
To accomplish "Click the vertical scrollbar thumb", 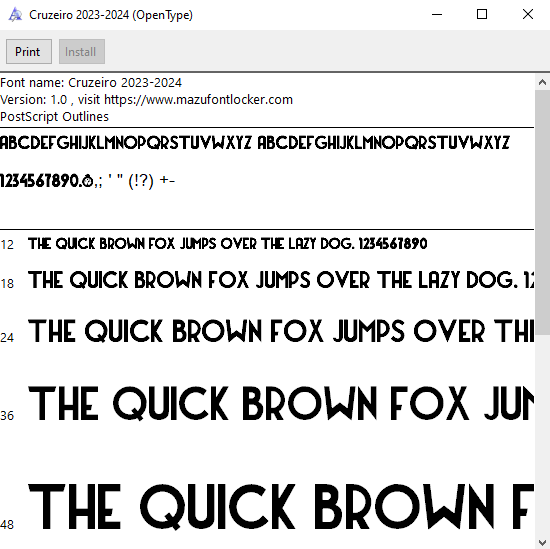I will [542, 213].
